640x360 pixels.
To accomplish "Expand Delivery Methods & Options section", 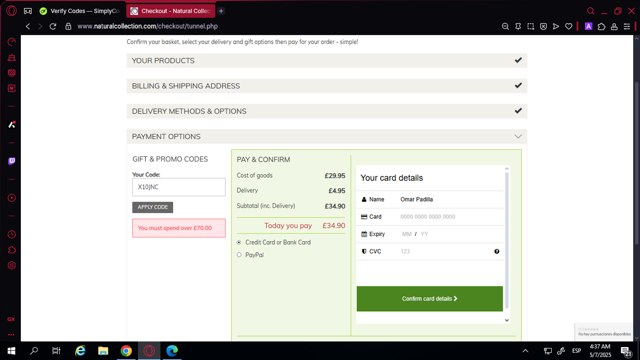I will pos(327,111).
